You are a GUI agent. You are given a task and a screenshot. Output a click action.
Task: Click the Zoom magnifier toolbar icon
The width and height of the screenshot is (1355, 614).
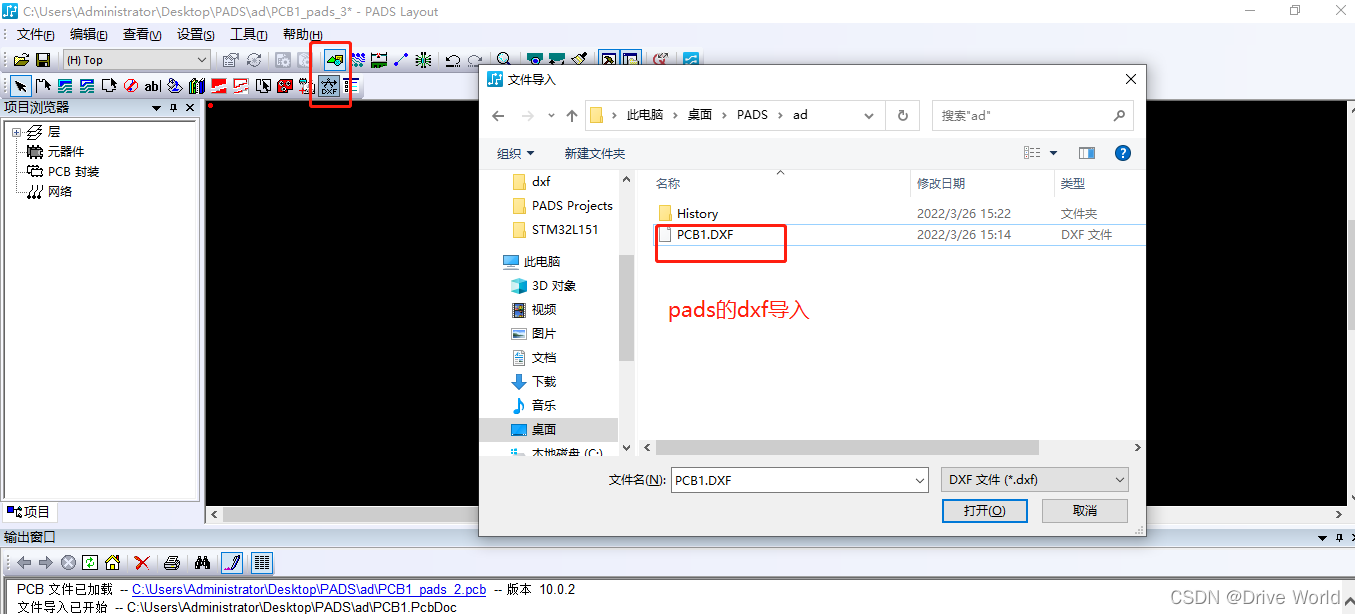coord(504,60)
